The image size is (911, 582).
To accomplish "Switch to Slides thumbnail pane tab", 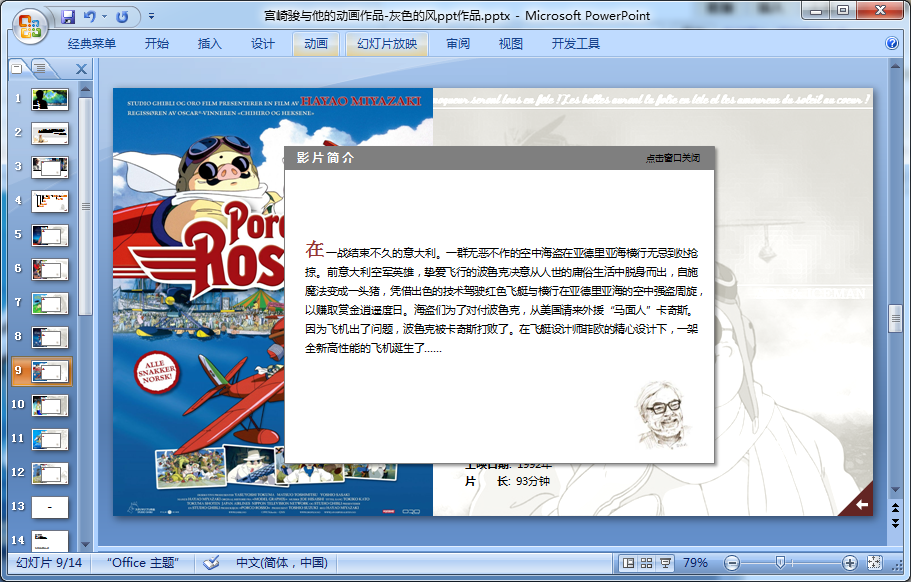I will (17, 69).
